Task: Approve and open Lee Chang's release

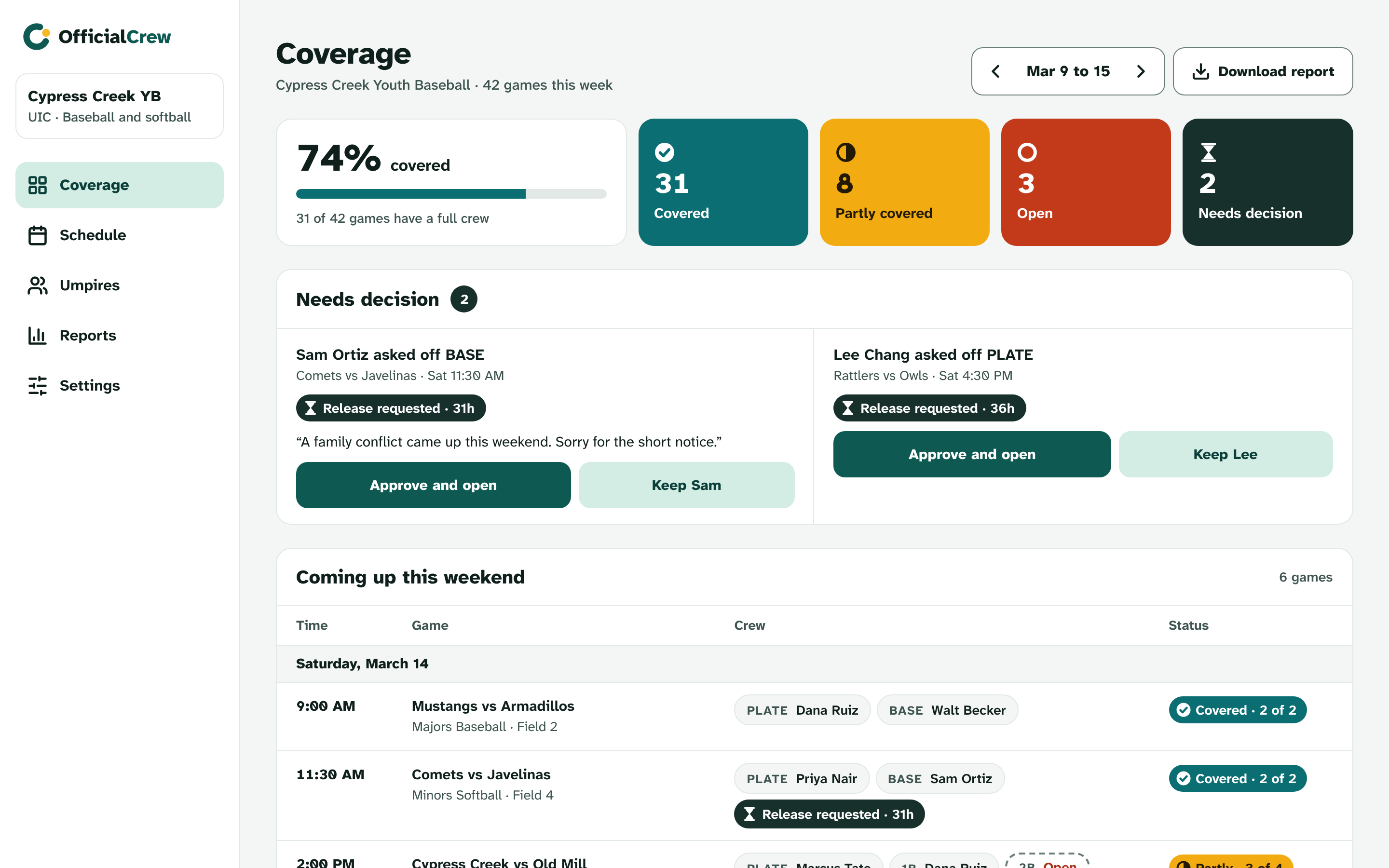Action: pos(972,454)
